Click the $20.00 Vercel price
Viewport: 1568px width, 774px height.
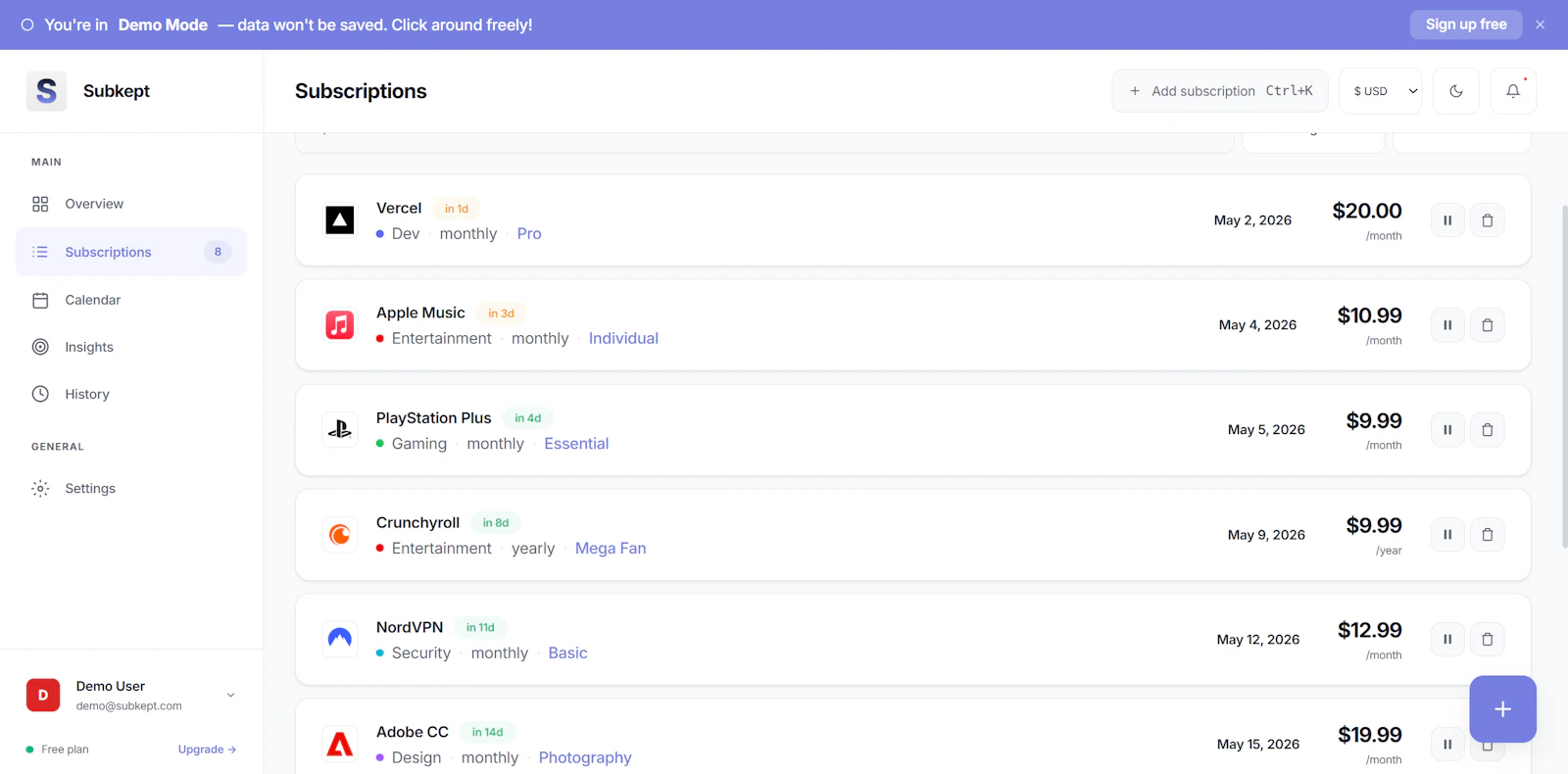click(1367, 211)
